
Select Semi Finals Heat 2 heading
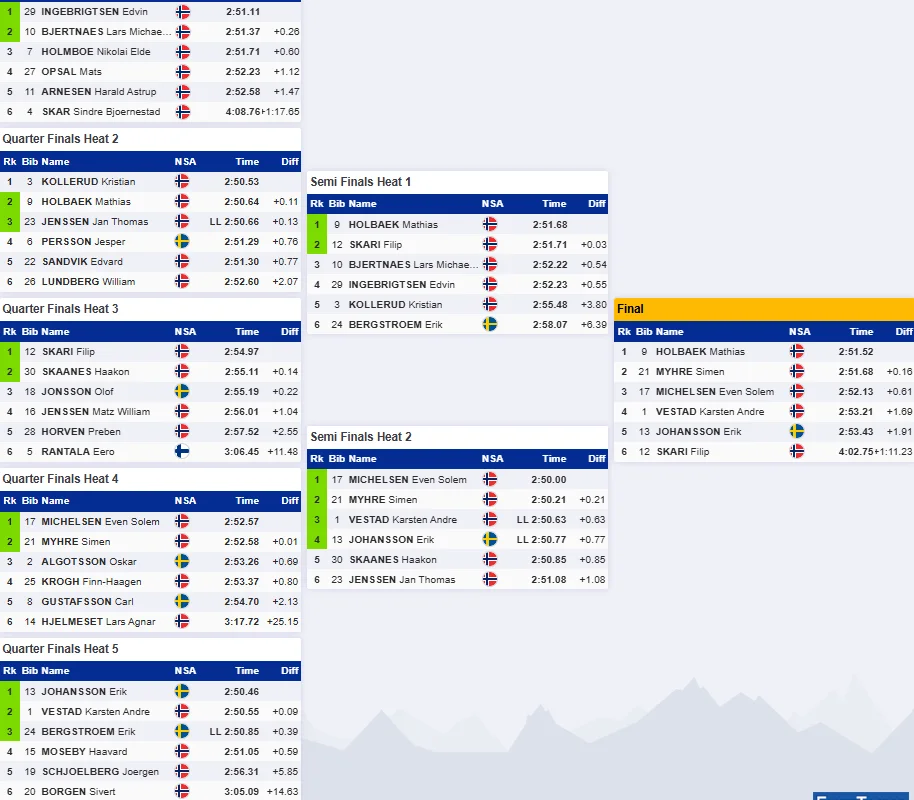point(361,437)
